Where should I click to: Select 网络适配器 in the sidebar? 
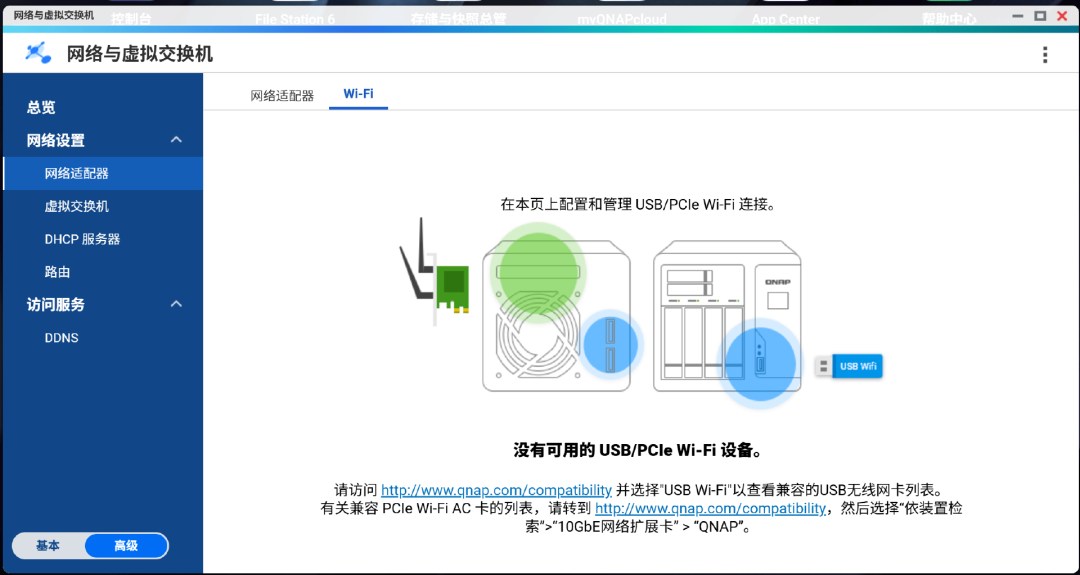click(x=103, y=174)
